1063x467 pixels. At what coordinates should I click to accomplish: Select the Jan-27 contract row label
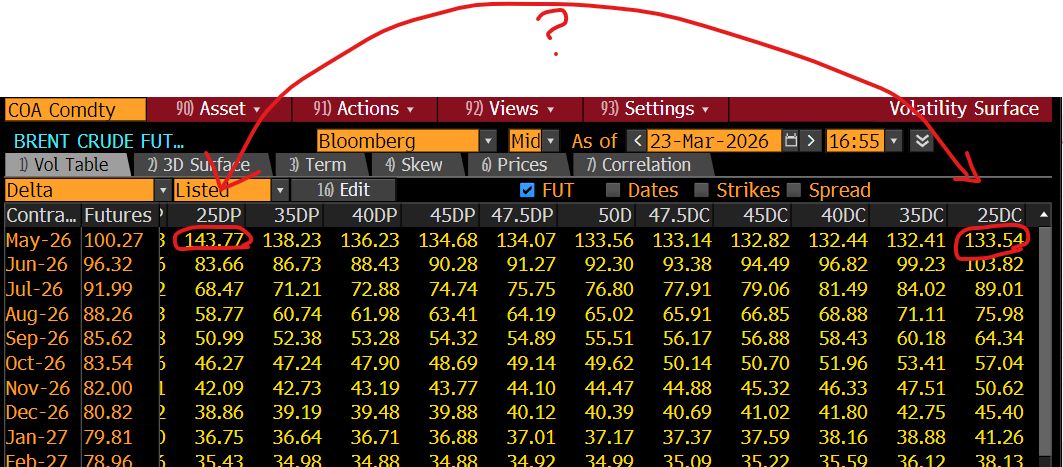36,437
